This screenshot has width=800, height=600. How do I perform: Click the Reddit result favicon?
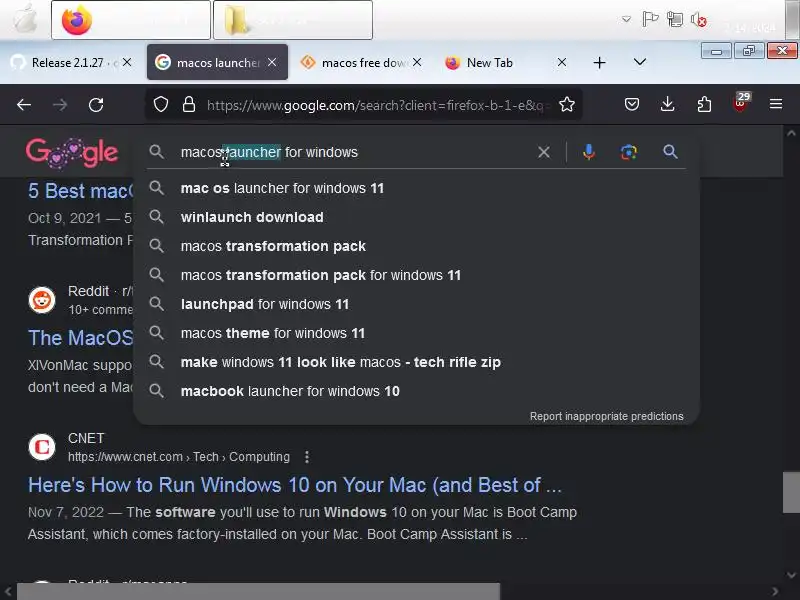coord(42,300)
